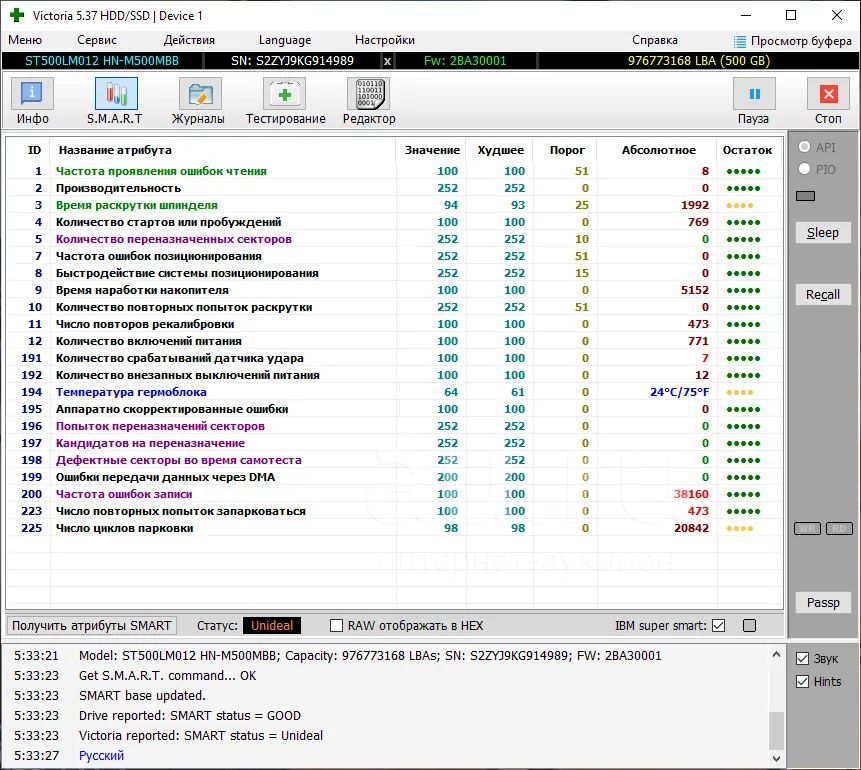Select the Частота ошибок записи attribute row
861x770 pixels.
[x=394, y=494]
